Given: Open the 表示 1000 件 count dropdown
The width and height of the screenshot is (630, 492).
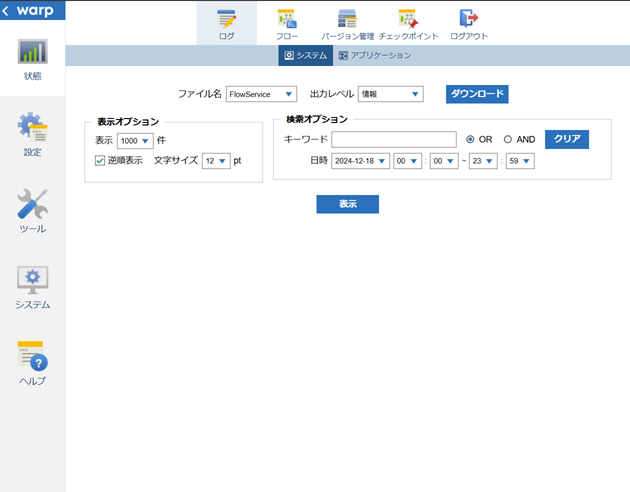Looking at the screenshot, I should point(135,141).
